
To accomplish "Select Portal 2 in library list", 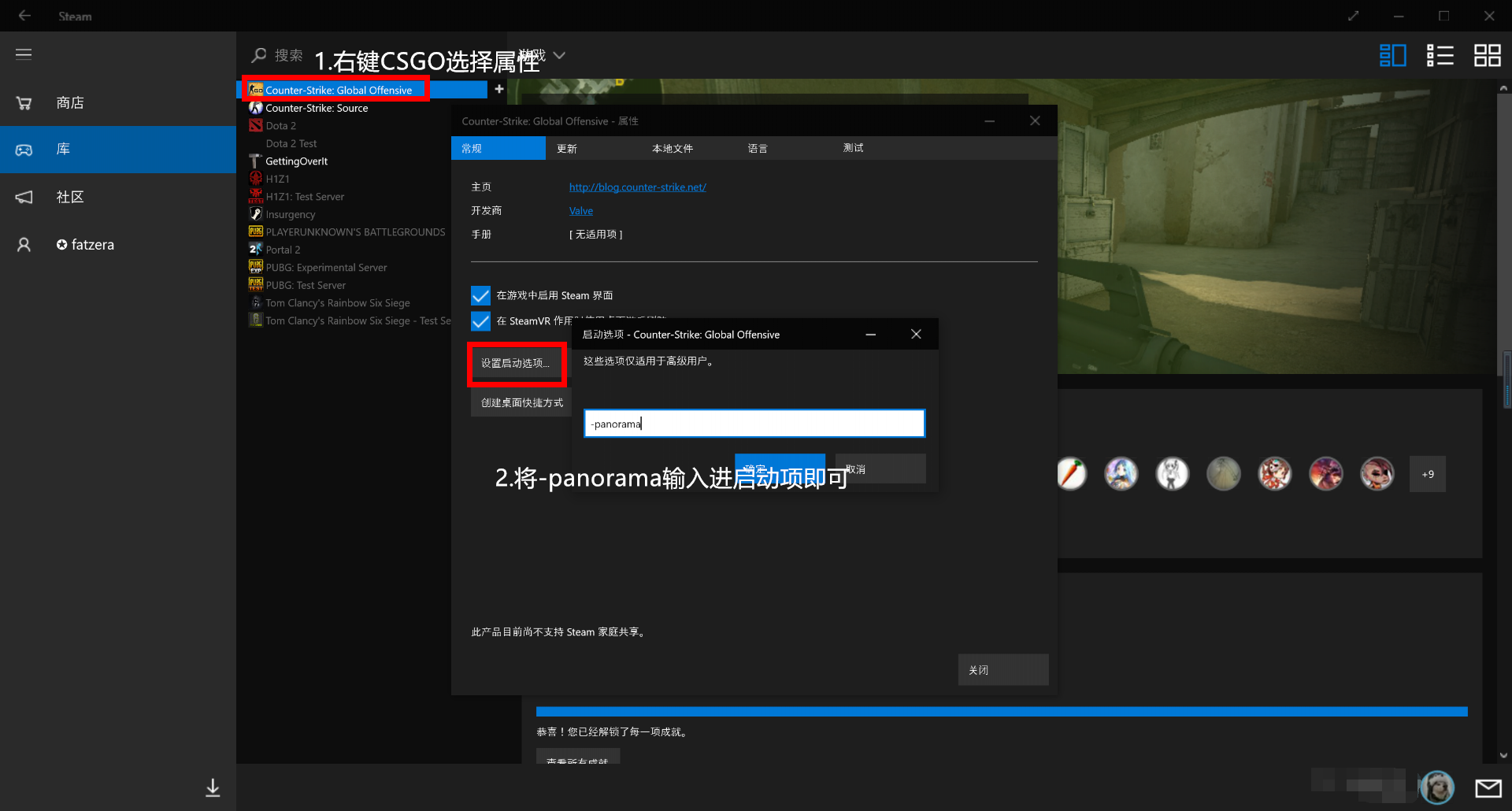I will 283,250.
